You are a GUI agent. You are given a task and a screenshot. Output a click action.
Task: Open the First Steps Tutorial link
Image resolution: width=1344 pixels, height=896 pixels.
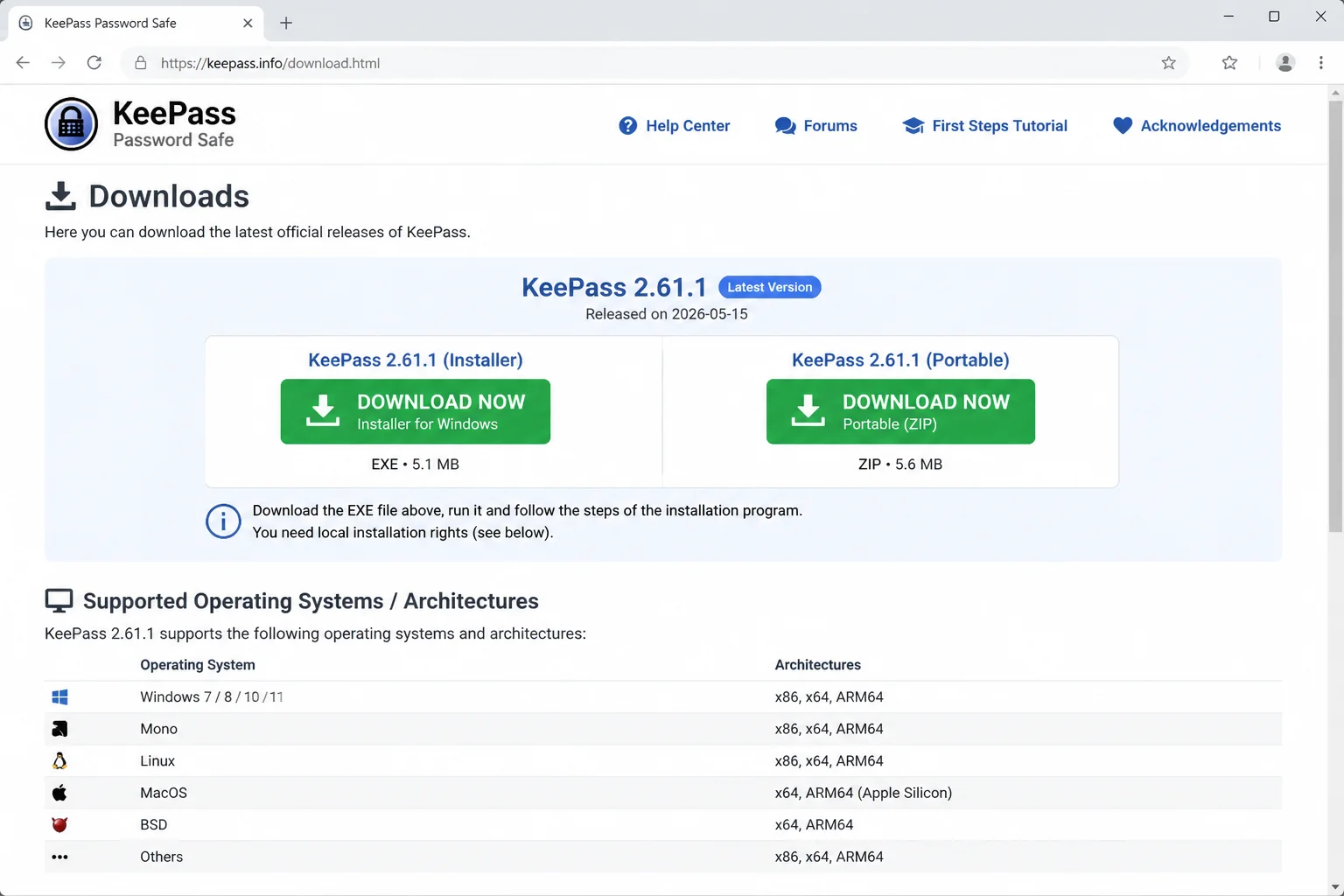click(984, 126)
